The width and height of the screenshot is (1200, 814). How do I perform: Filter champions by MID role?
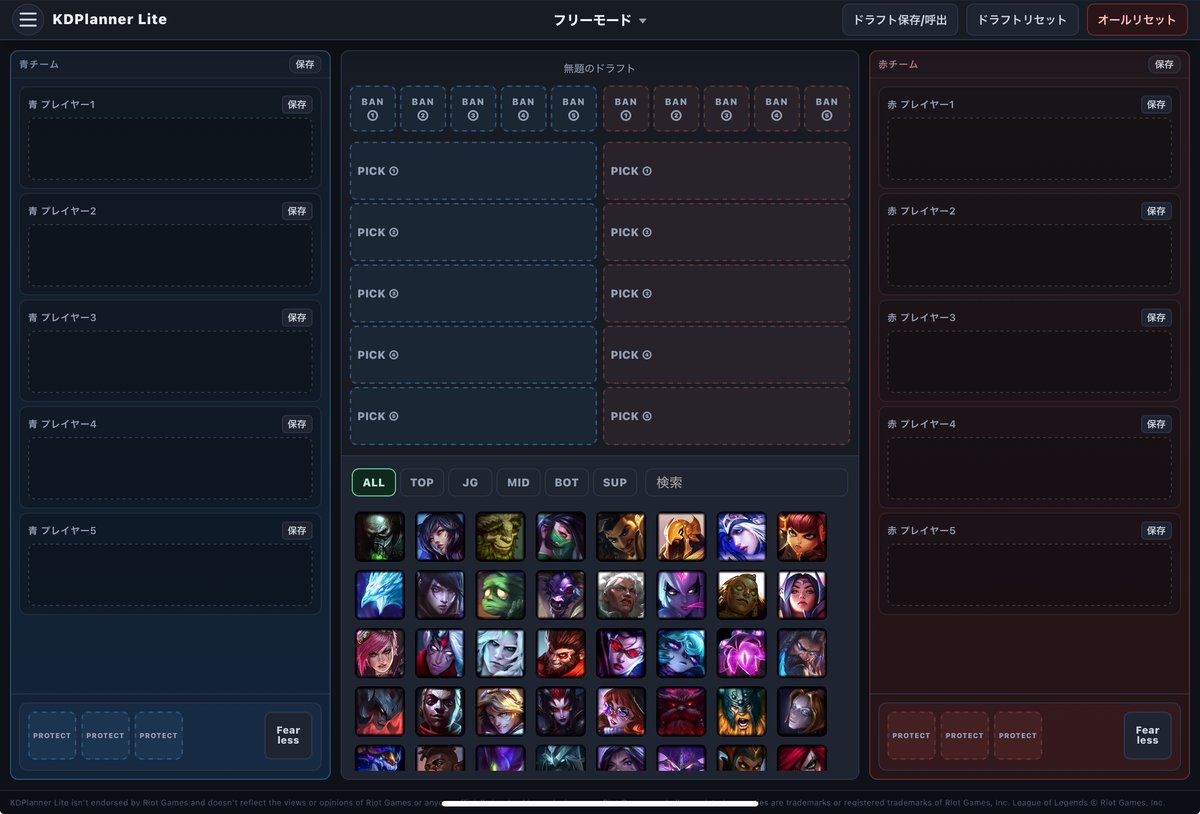pyautogui.click(x=518, y=483)
